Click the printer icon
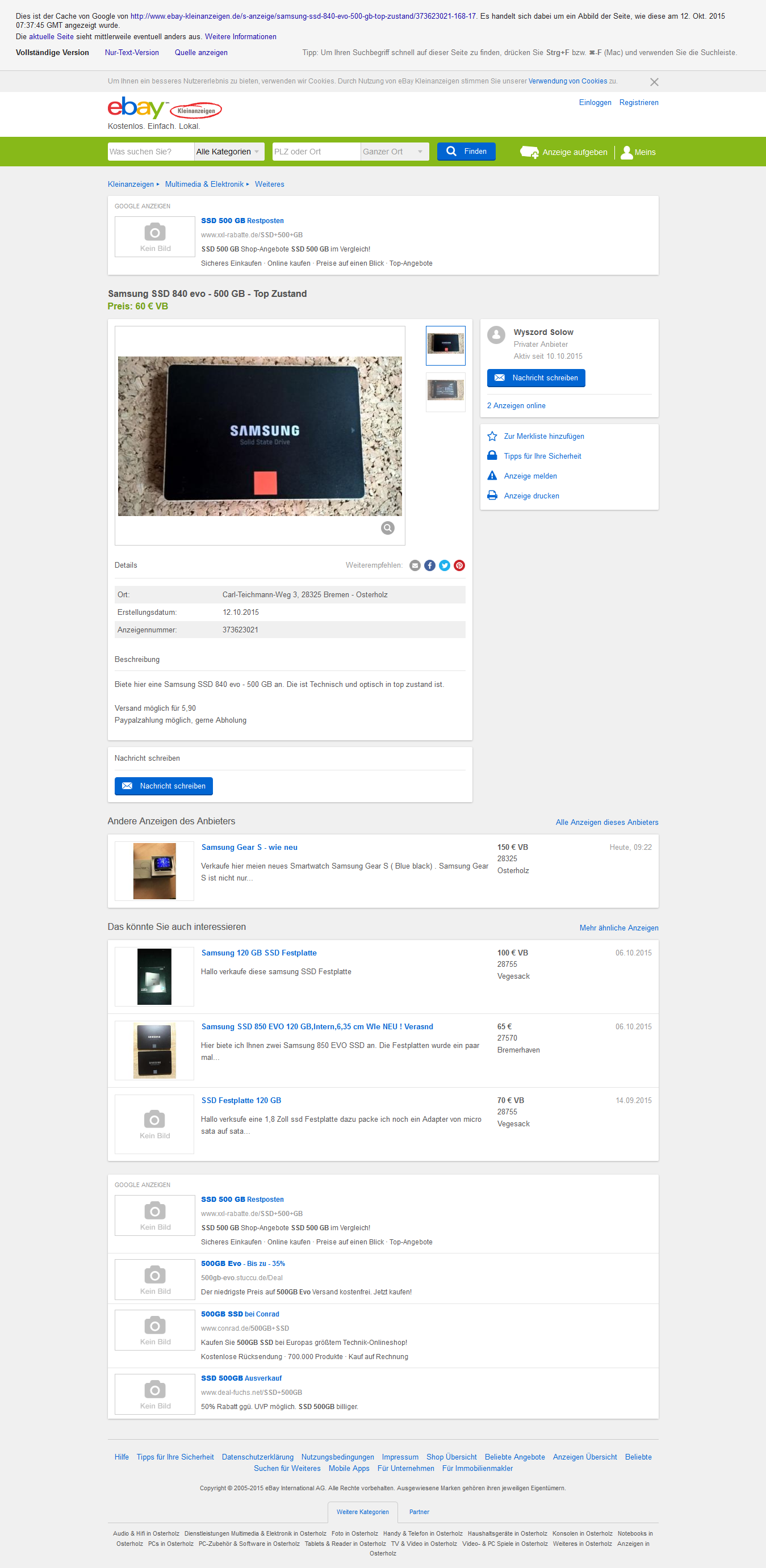 pos(492,496)
